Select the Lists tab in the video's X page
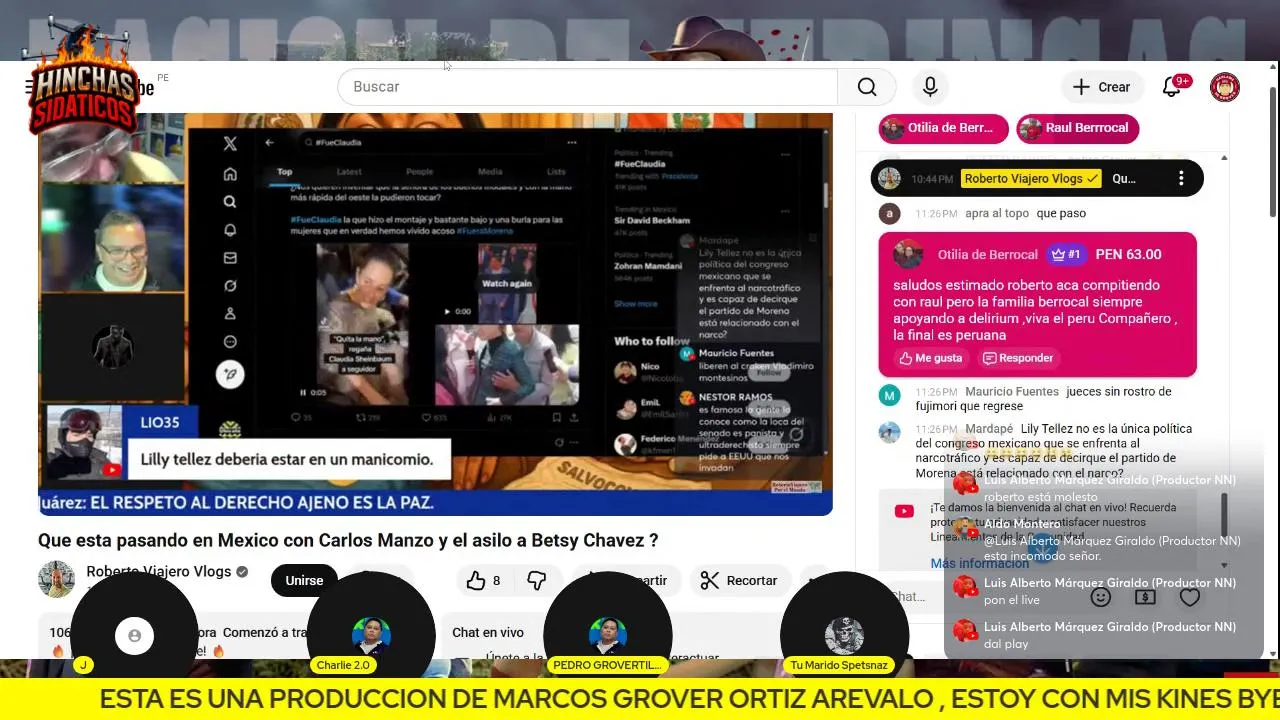Viewport: 1280px width, 720px height. (556, 171)
